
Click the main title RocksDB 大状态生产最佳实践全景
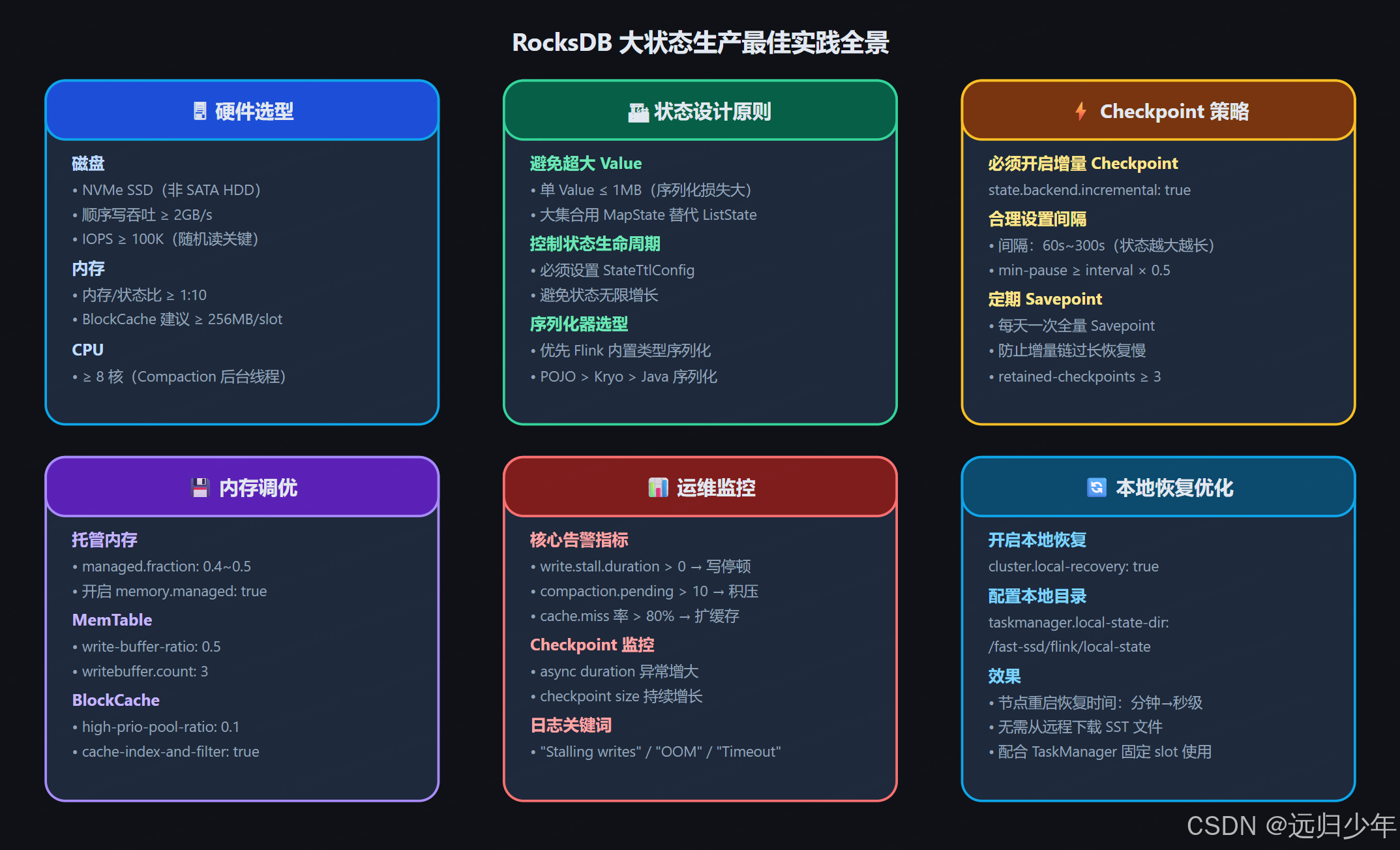click(x=700, y=43)
